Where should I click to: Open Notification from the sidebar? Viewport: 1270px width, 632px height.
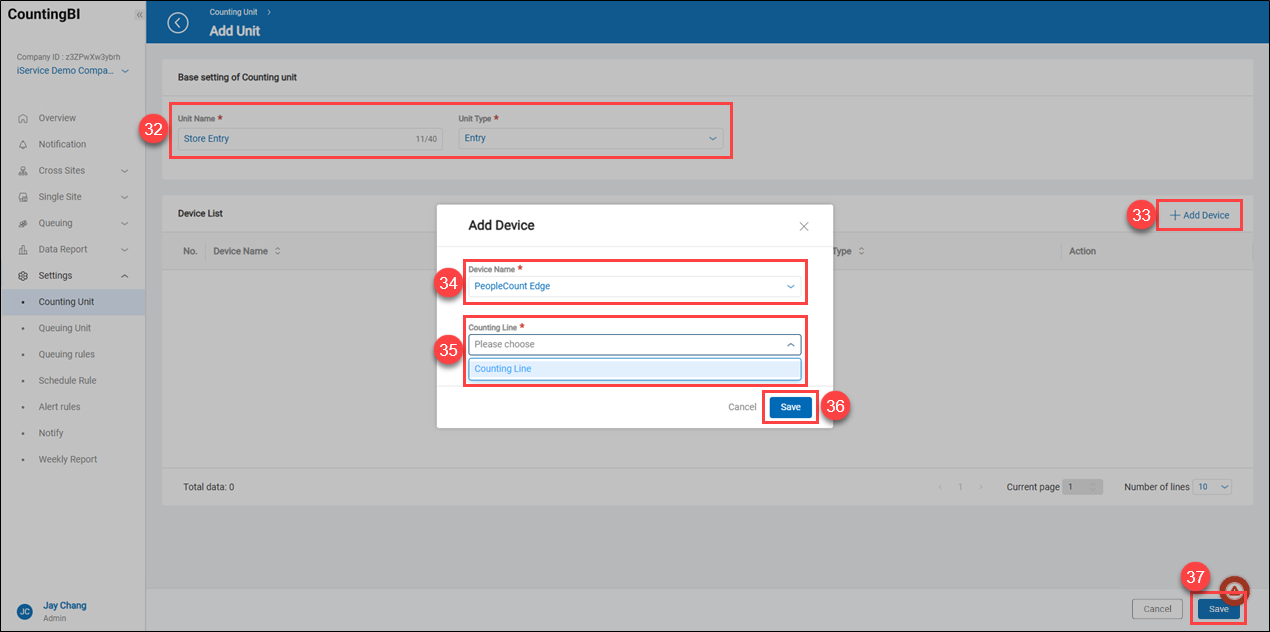[x=62, y=144]
